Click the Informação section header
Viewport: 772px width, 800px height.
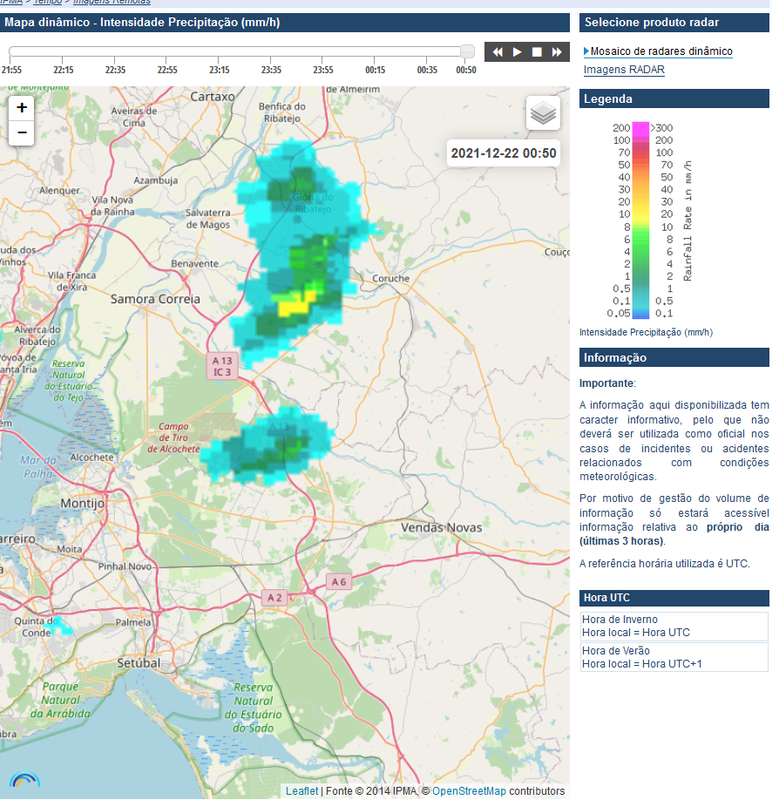674,358
